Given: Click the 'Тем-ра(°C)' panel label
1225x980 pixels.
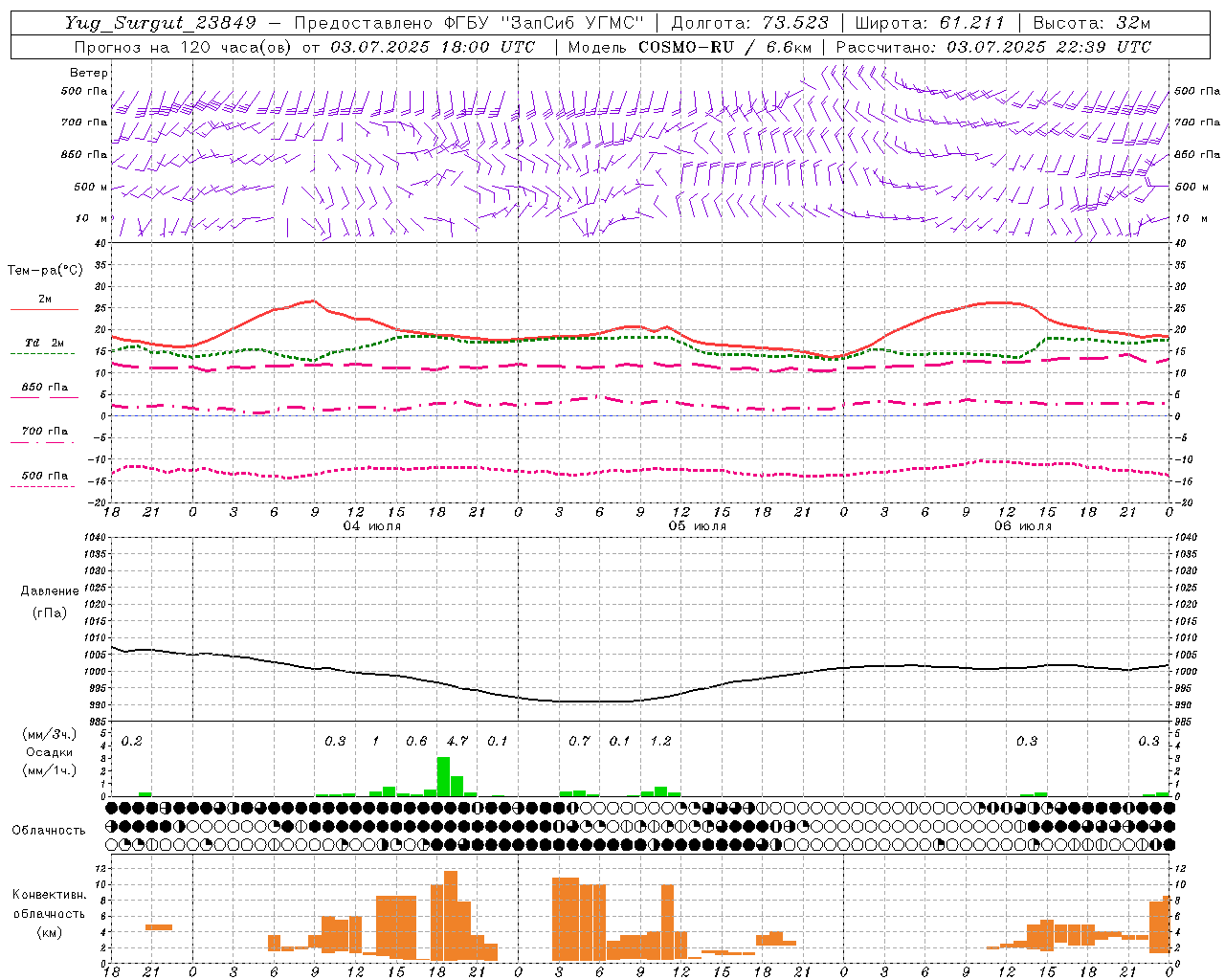Looking at the screenshot, I should (x=45, y=271).
